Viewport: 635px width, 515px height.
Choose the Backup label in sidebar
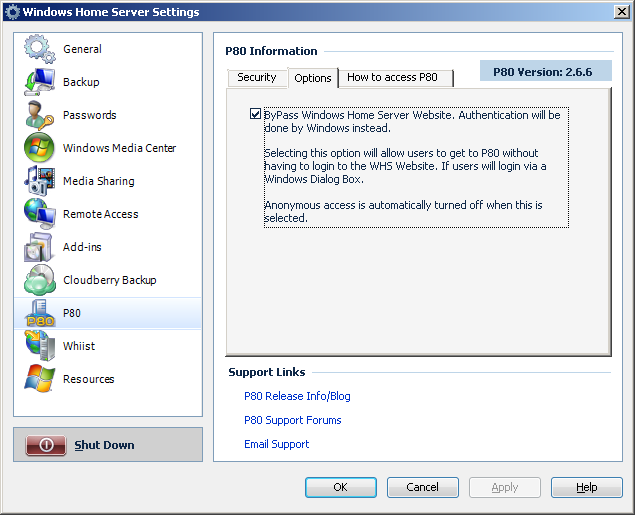tap(81, 82)
